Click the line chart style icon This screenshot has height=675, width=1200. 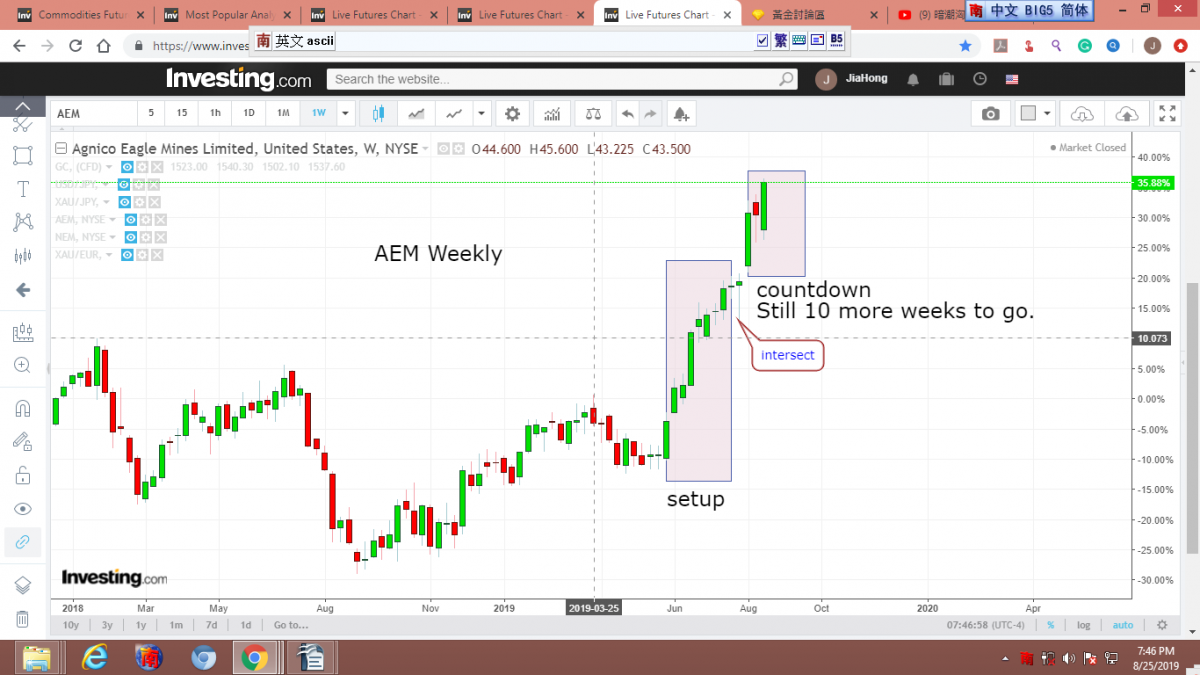[x=456, y=114]
